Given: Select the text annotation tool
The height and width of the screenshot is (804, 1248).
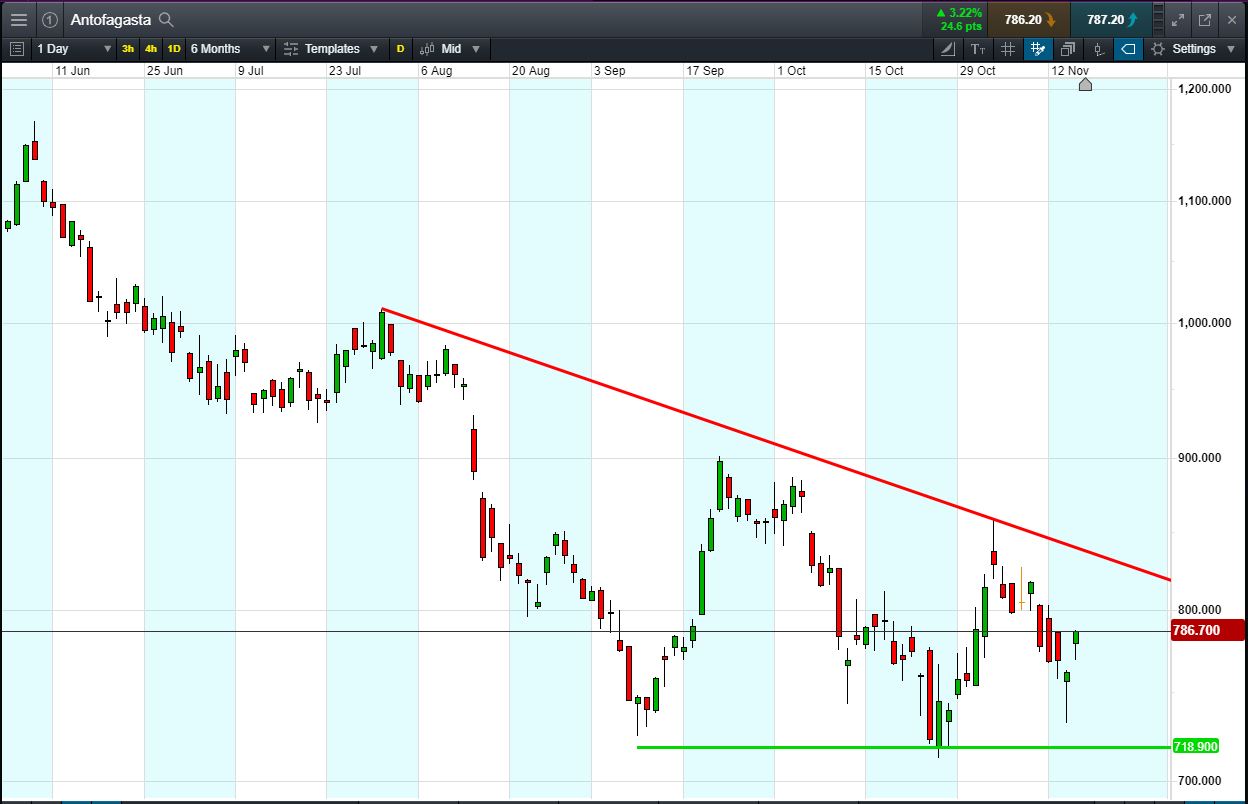Looking at the screenshot, I should 978,48.
